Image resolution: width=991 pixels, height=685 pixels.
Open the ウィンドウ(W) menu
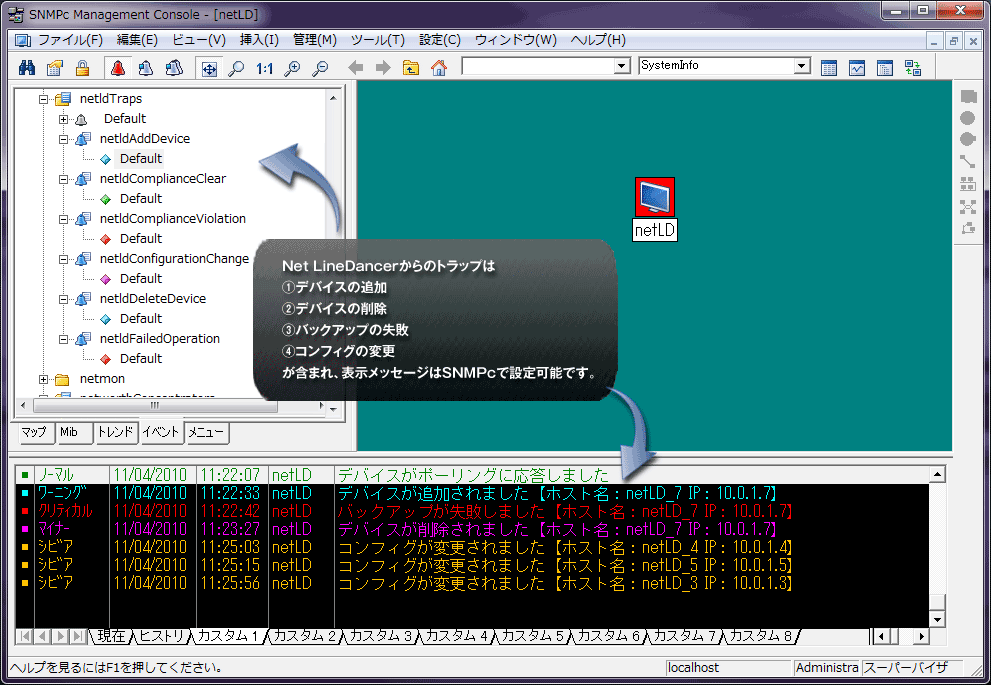tap(516, 40)
